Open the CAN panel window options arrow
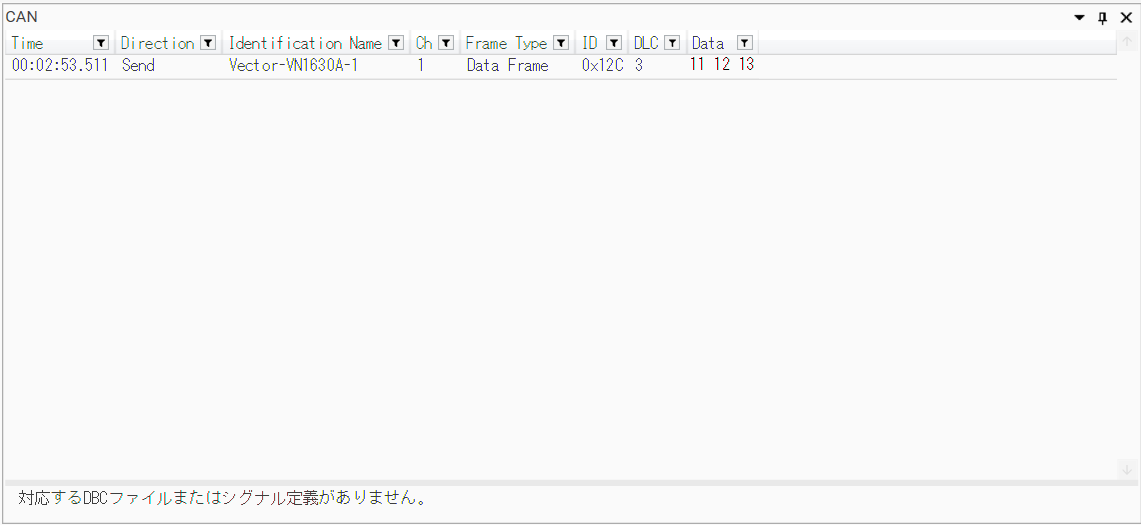Image resolution: width=1141 pixels, height=525 pixels. [1079, 18]
